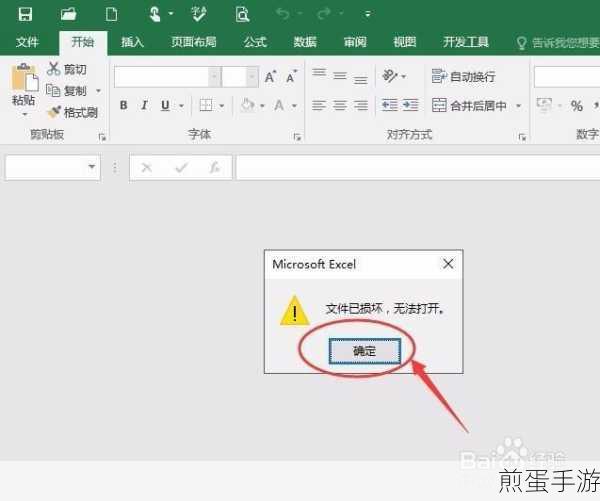Click the Save icon in quick access toolbar
This screenshot has width=600, height=501.
pos(25,15)
